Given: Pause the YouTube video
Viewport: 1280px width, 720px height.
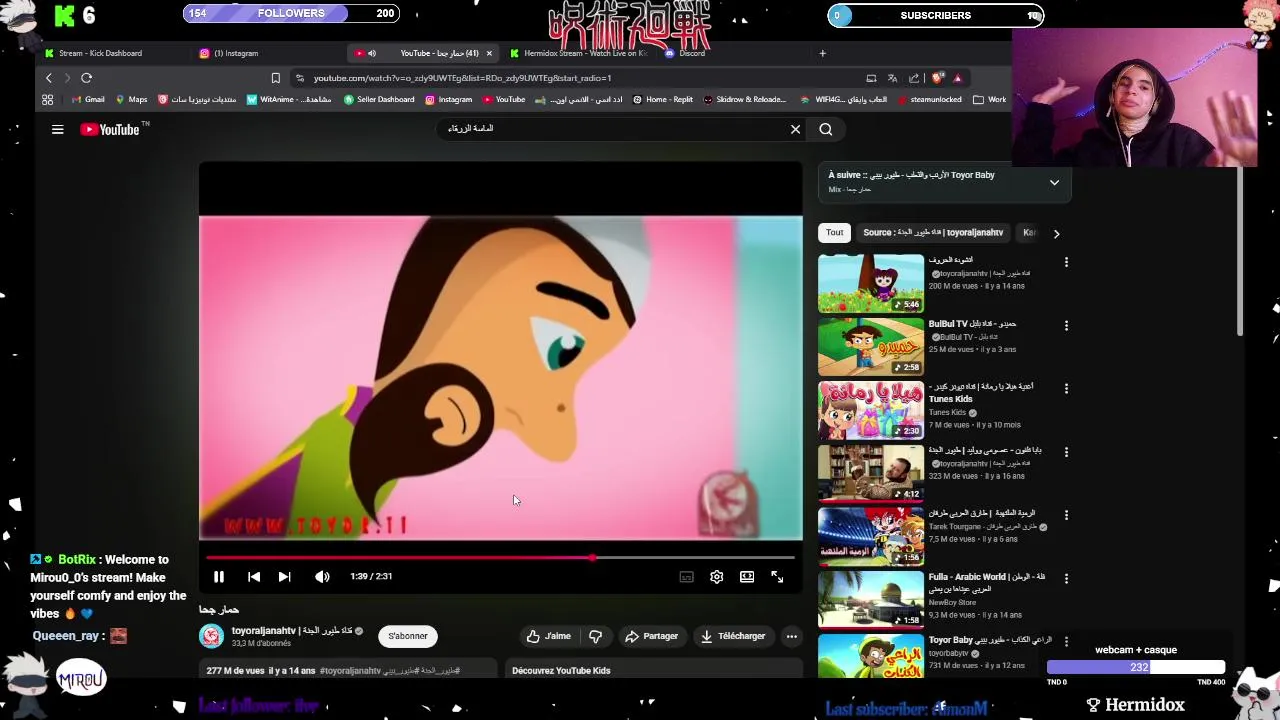Looking at the screenshot, I should pyautogui.click(x=219, y=577).
